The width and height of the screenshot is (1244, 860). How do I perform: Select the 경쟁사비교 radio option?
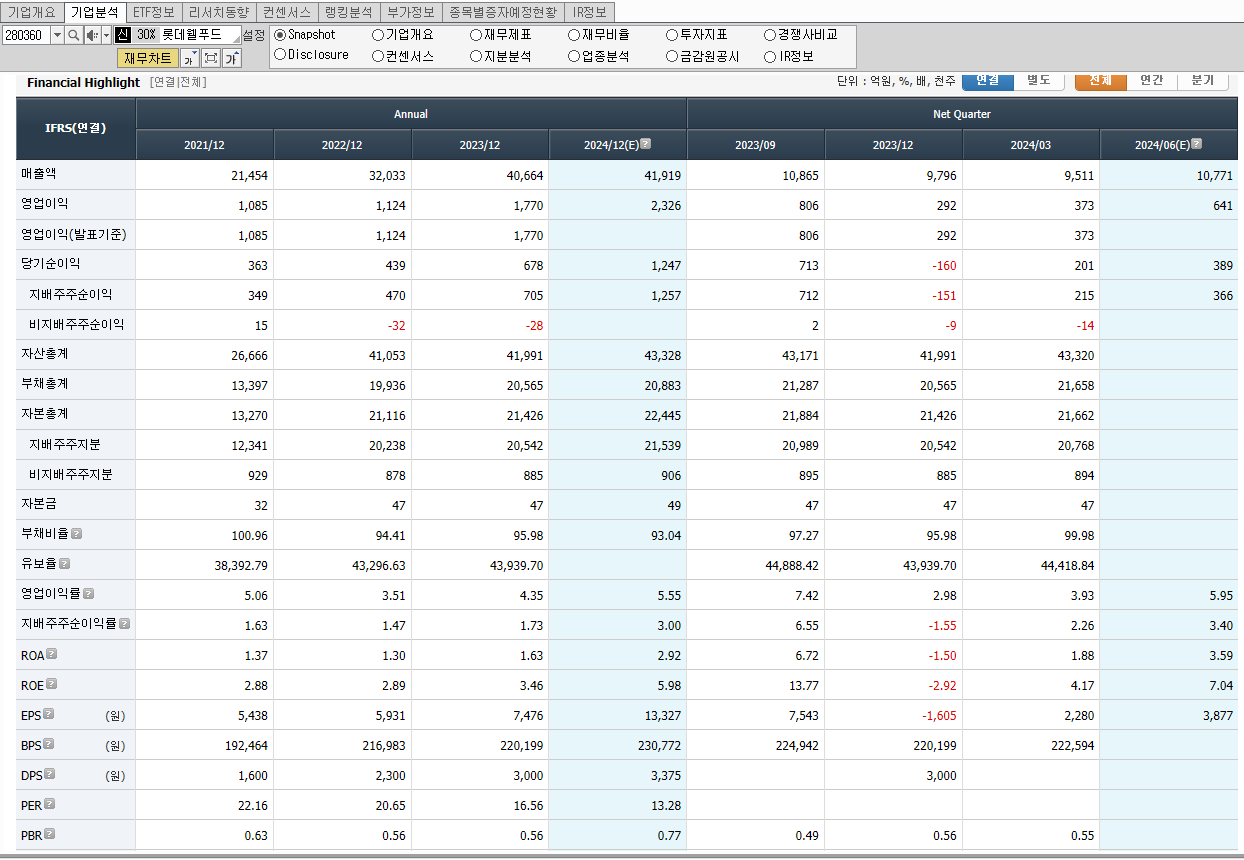pos(770,35)
